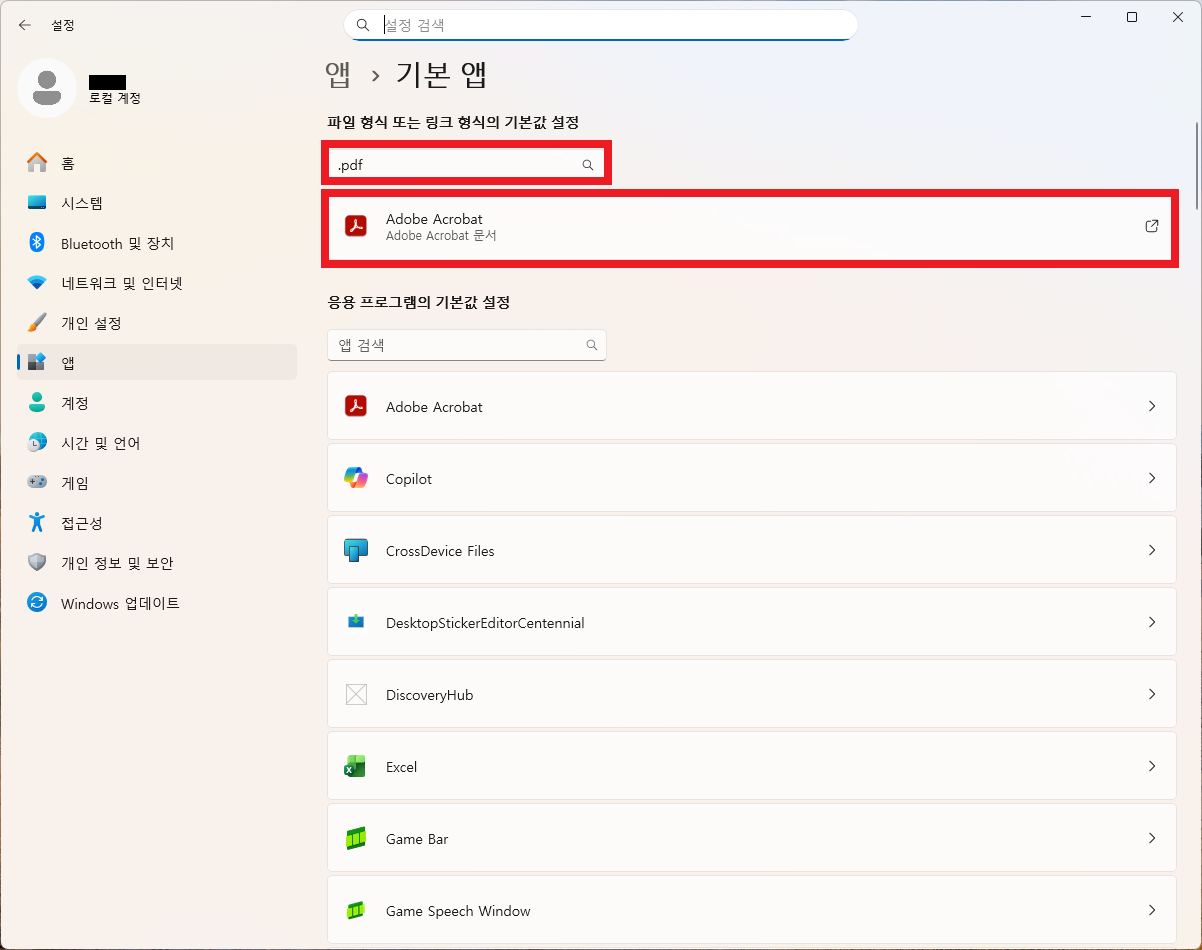This screenshot has height=950, width=1202.
Task: Click the Windows 업데이트 icon
Action: pyautogui.click(x=37, y=603)
